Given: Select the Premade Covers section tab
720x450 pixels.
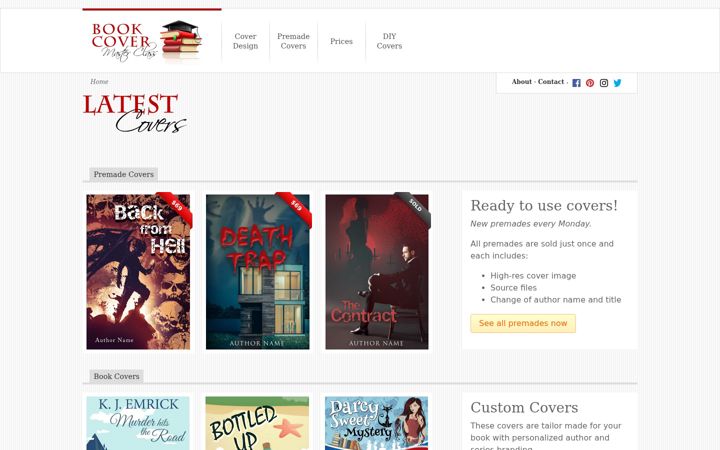Looking at the screenshot, I should click(x=124, y=174).
